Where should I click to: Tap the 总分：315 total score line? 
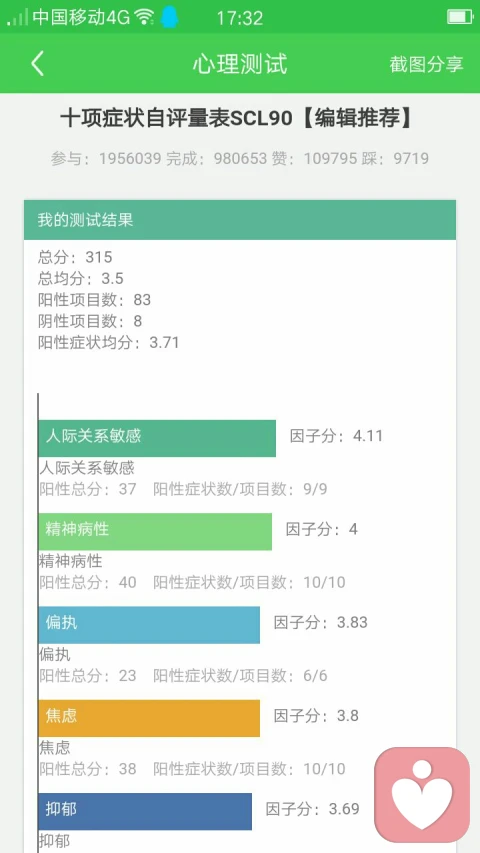pos(75,257)
